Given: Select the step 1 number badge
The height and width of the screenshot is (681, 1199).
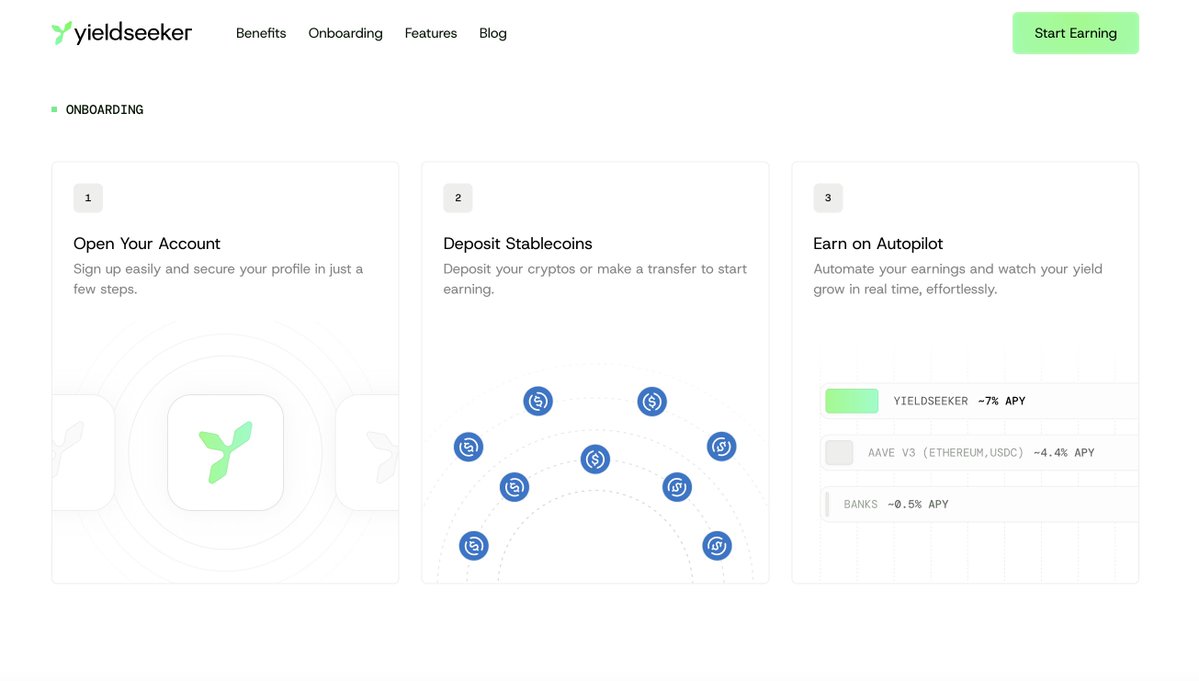Looking at the screenshot, I should point(88,198).
